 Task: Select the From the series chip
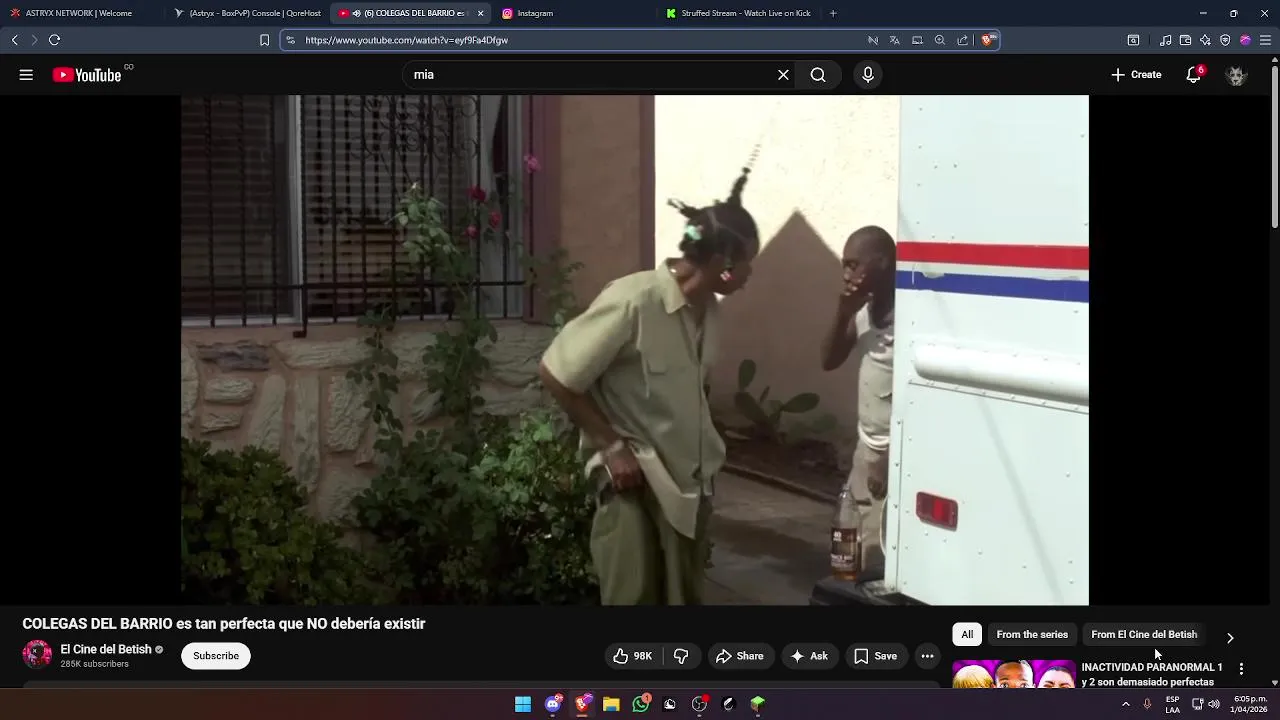click(1032, 635)
